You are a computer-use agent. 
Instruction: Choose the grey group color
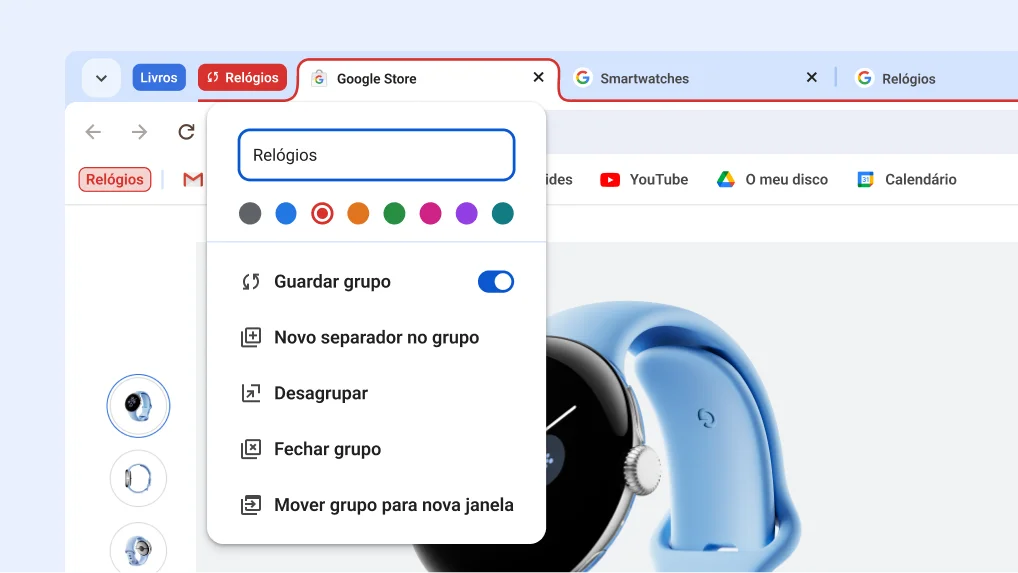click(x=250, y=213)
